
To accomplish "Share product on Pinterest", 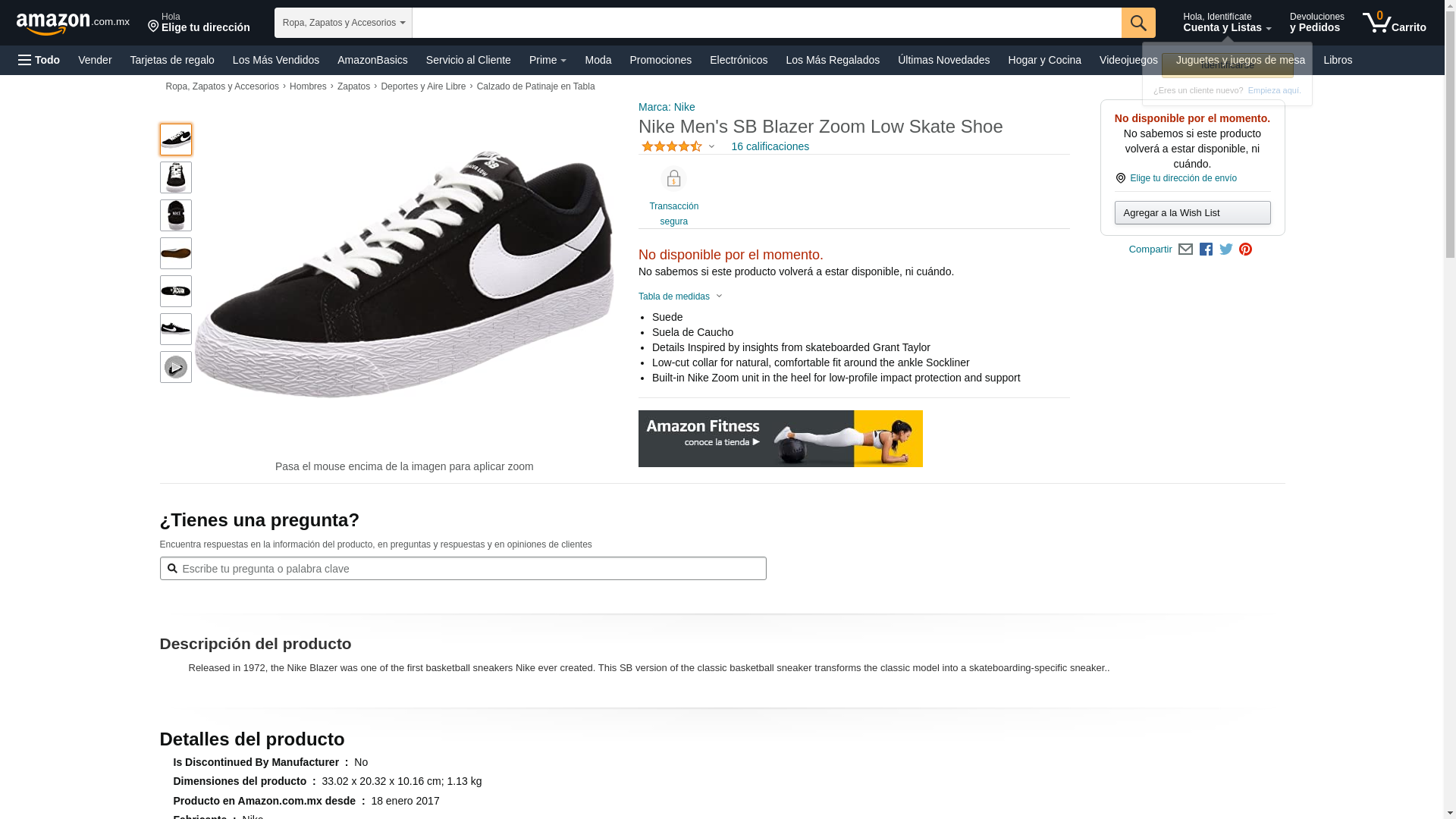I will click(1245, 249).
